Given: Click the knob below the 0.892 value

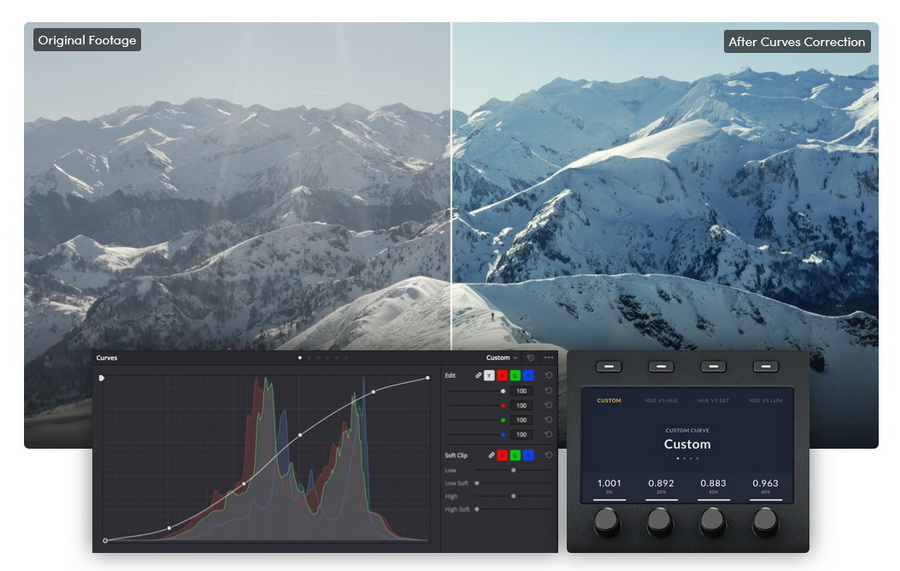Looking at the screenshot, I should point(660,521).
